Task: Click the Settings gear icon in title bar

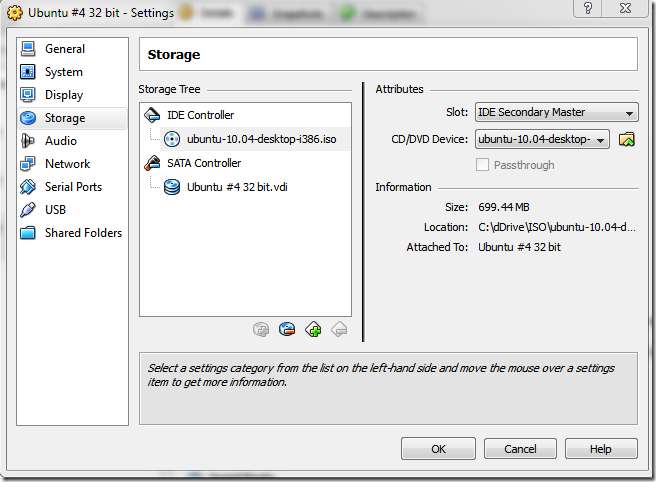Action: 15,13
